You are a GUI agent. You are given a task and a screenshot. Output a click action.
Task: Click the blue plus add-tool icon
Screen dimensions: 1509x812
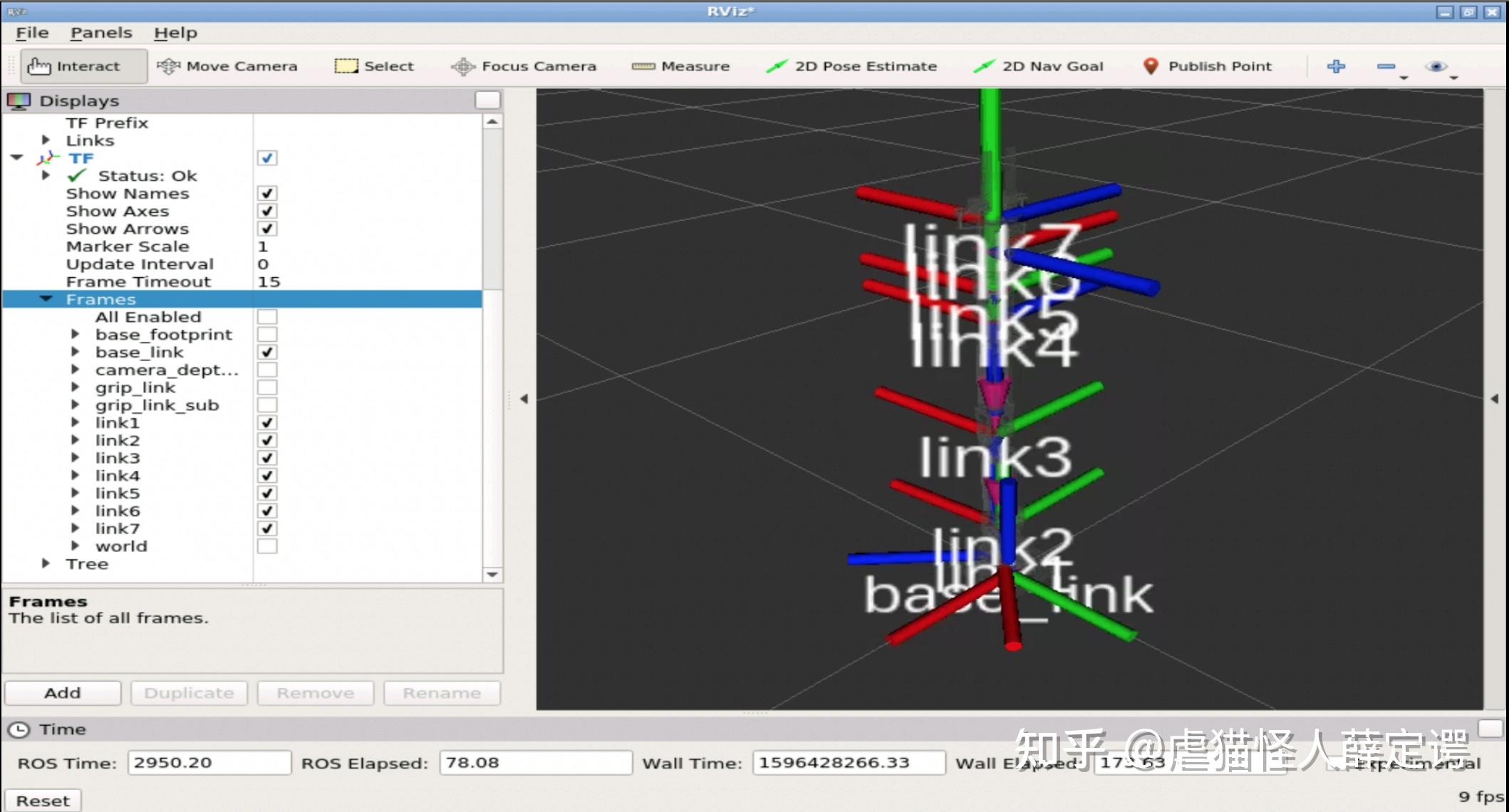[1336, 66]
